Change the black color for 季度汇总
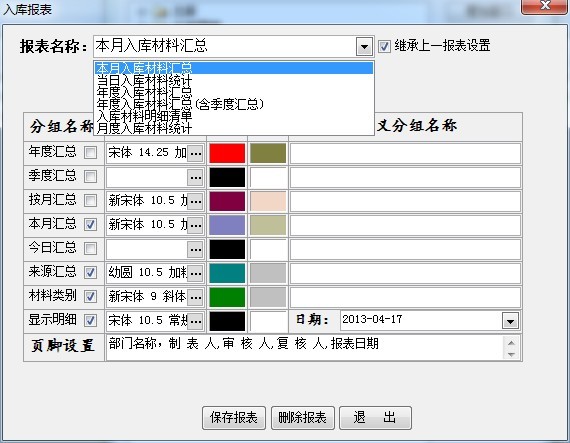Viewport: 570px width, 443px height. [227, 177]
